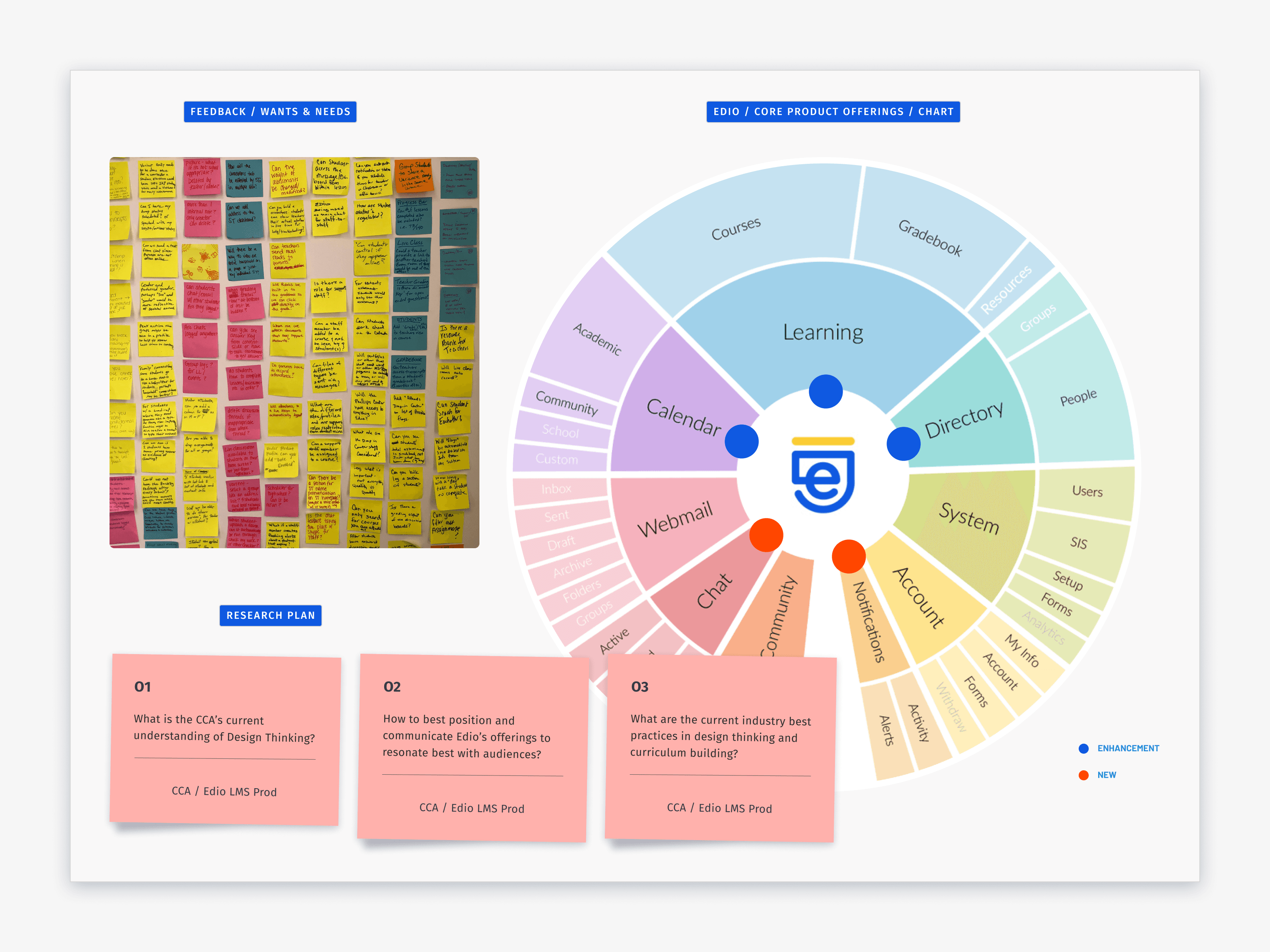This screenshot has width=1270, height=952.
Task: Select the Archive outer segment
Action: point(572,567)
